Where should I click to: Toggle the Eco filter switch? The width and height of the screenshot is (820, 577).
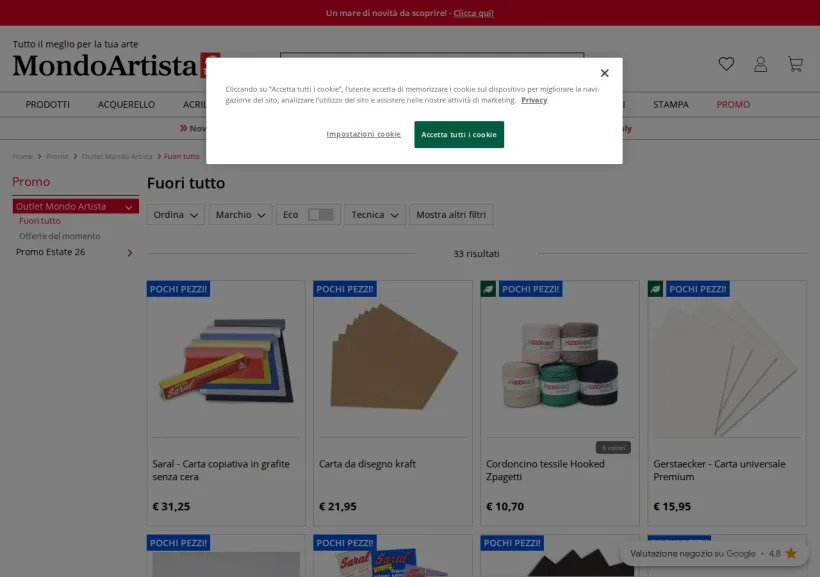pos(321,214)
